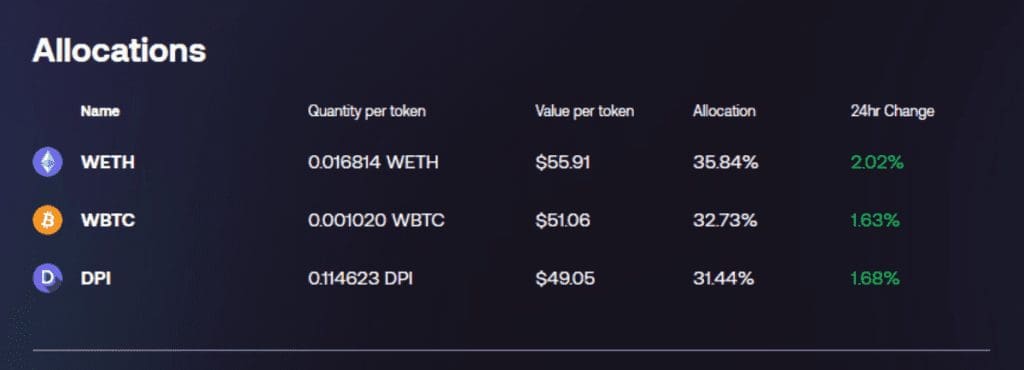Screen dimensions: 1024x370
Task: Select the WBTC token name
Action: coord(108,220)
